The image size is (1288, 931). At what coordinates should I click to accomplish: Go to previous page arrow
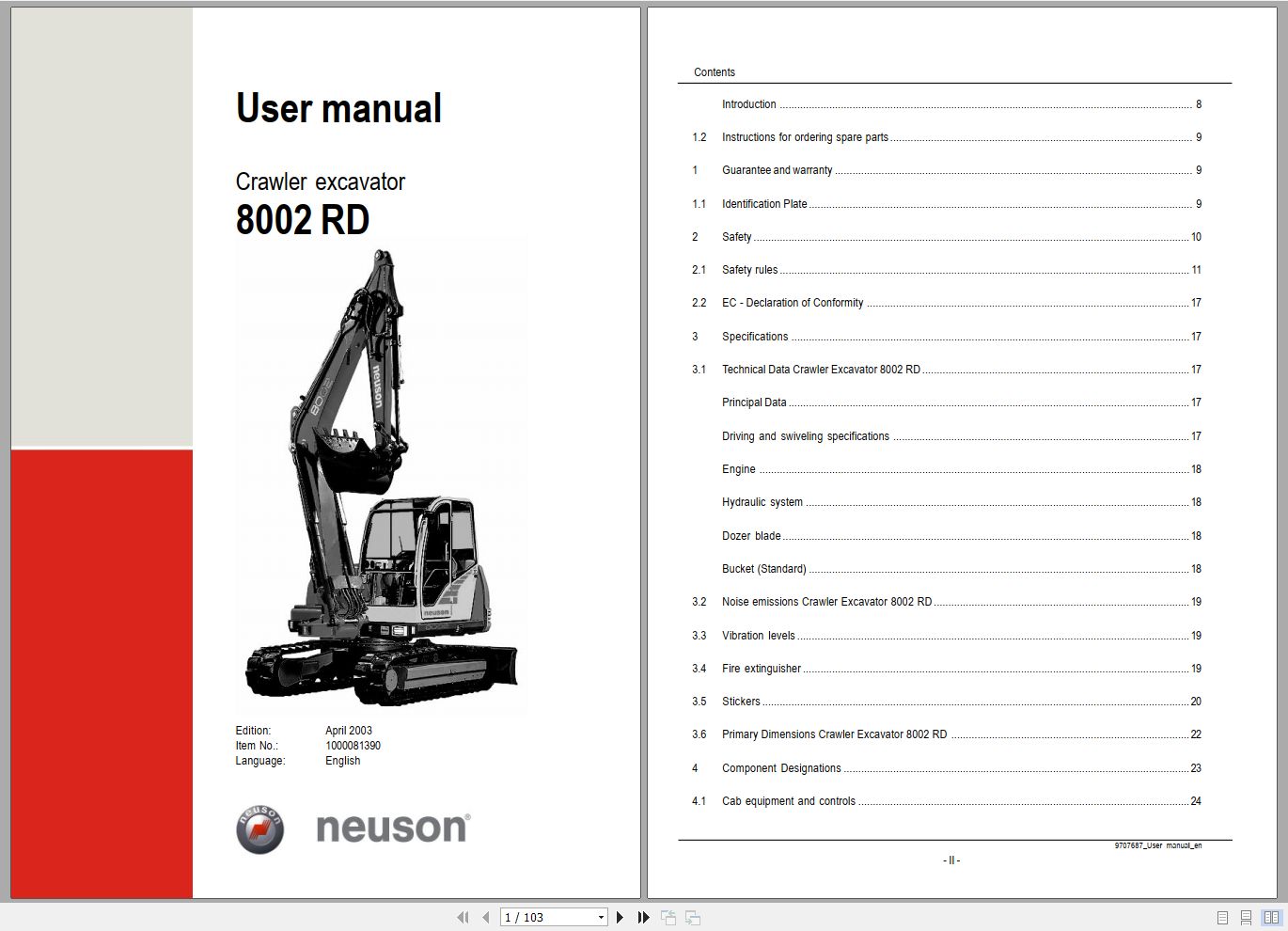pyautogui.click(x=485, y=918)
